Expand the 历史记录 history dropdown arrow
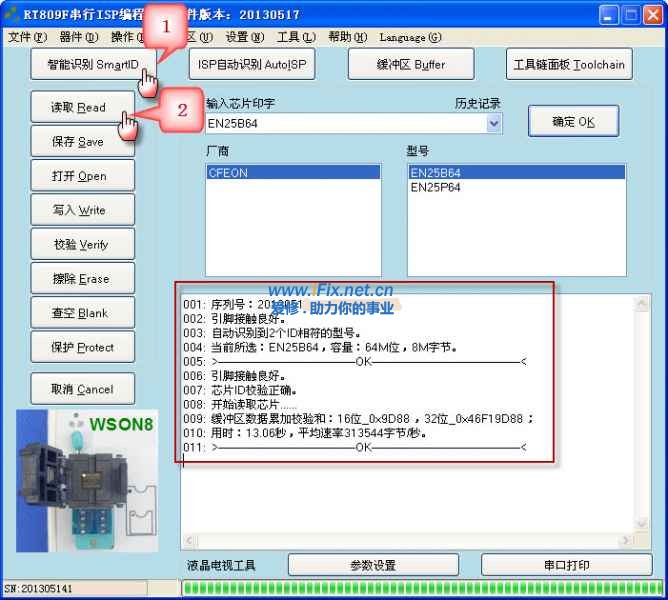The width and height of the screenshot is (668, 600). [x=494, y=124]
